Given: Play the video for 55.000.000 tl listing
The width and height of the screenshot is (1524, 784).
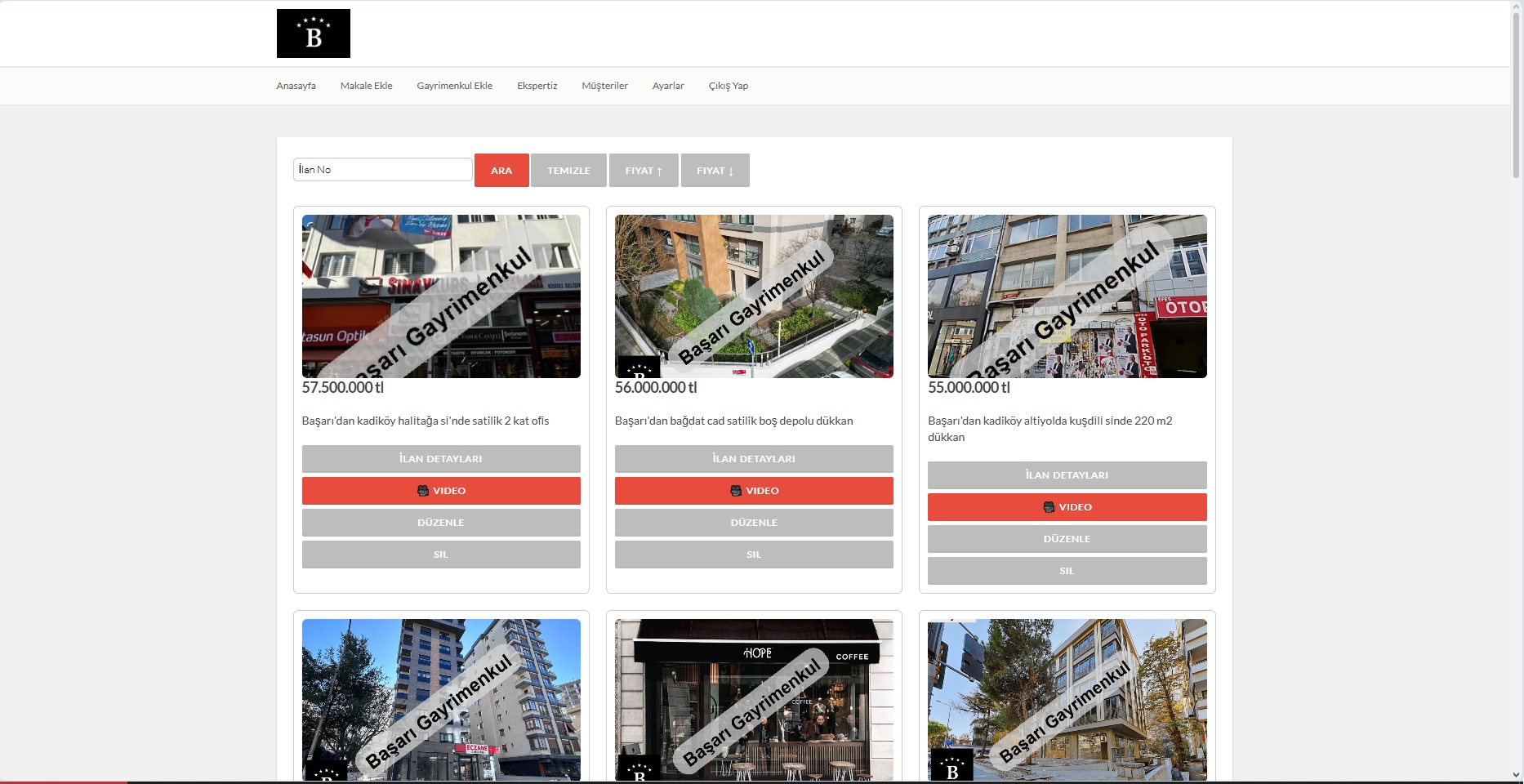Looking at the screenshot, I should (x=1067, y=507).
